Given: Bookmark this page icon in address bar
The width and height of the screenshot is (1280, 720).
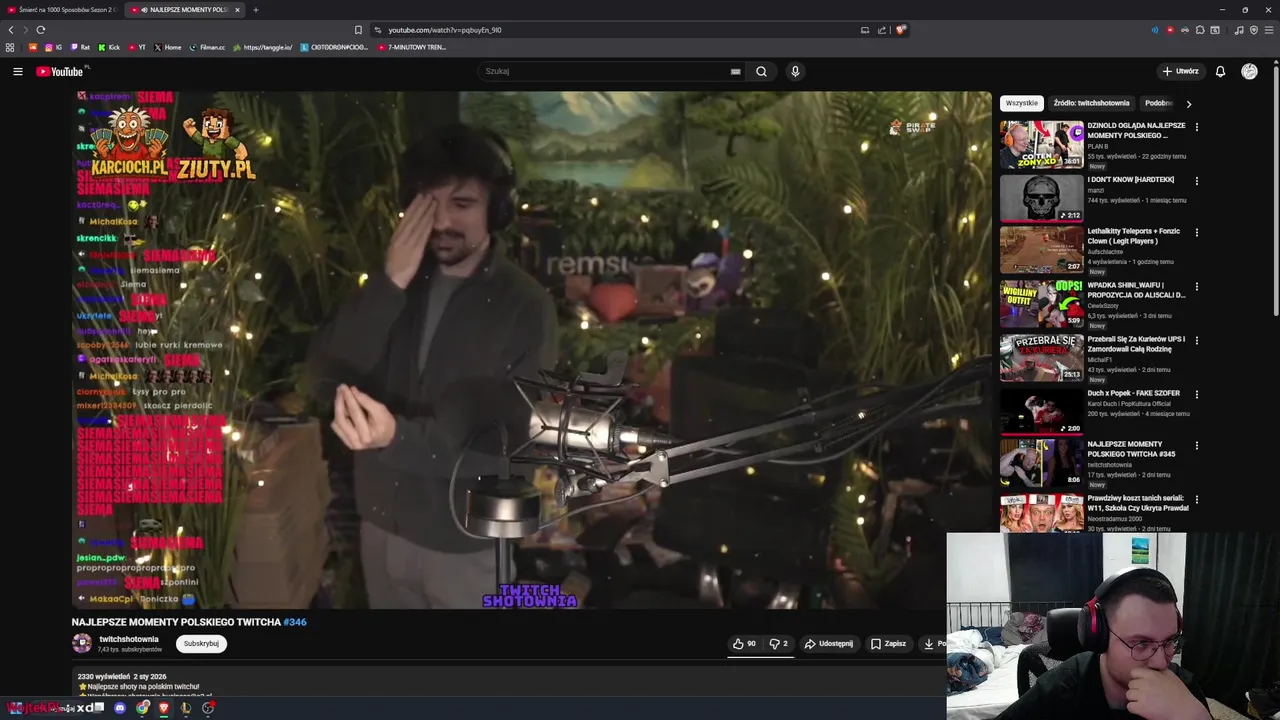Looking at the screenshot, I should tap(358, 30).
